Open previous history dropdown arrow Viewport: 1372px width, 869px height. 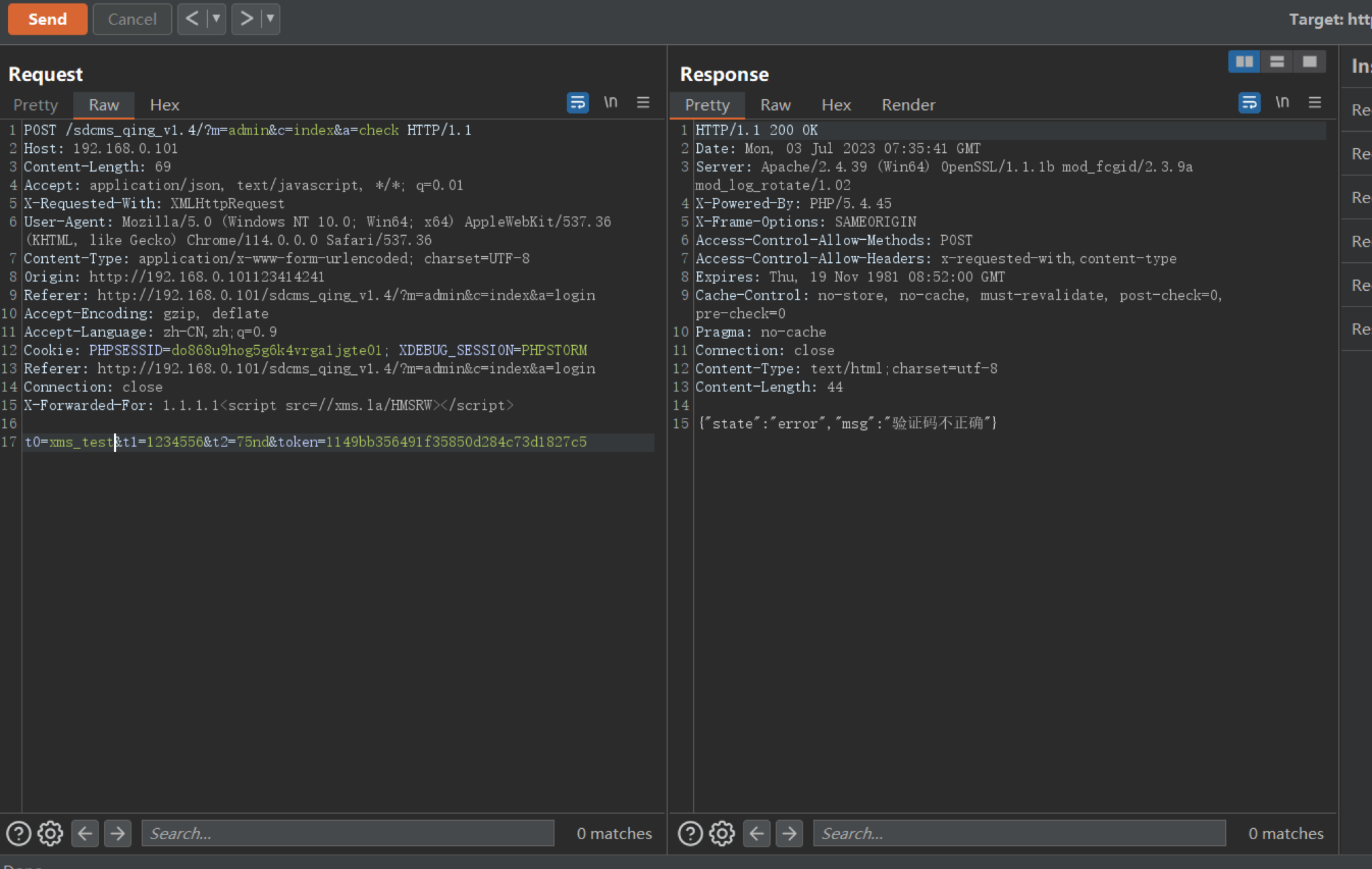(x=216, y=19)
